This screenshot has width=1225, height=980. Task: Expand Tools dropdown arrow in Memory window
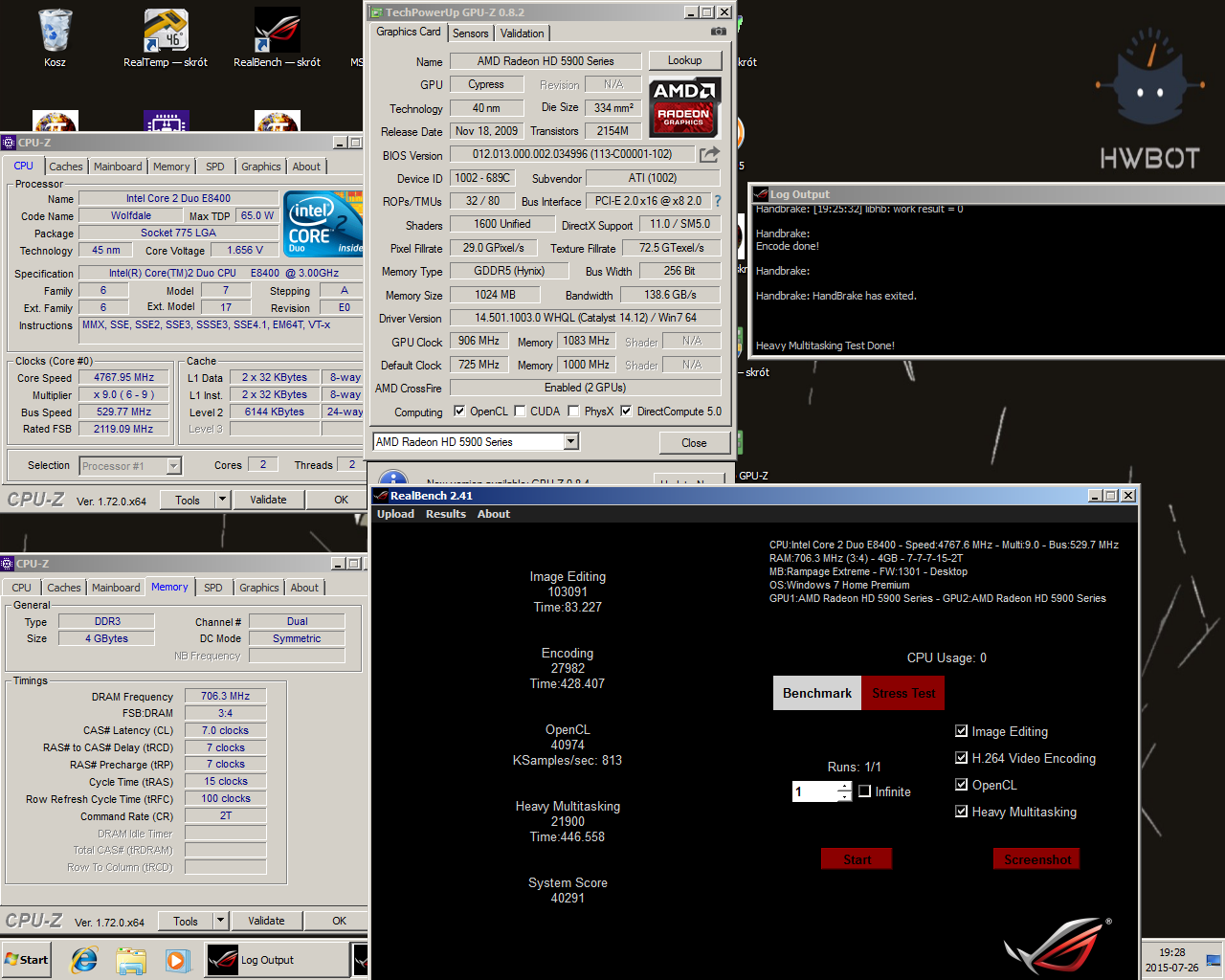coord(220,921)
